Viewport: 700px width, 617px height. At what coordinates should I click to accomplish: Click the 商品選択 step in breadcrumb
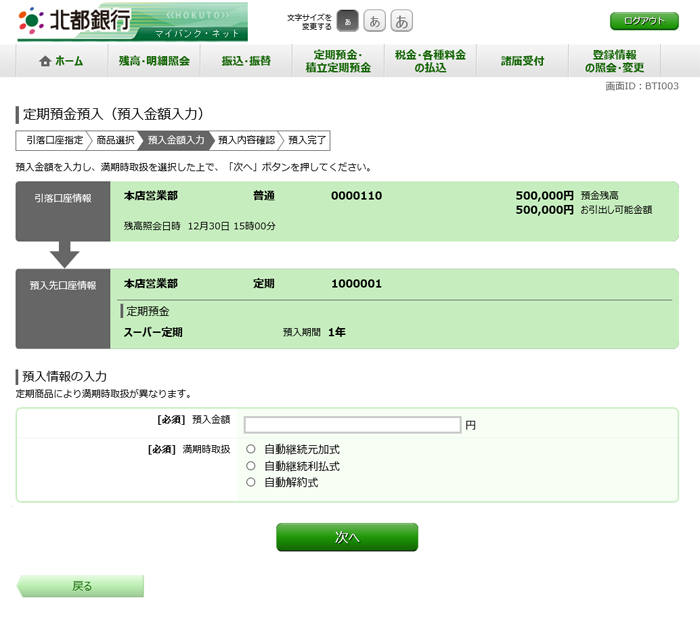pyautogui.click(x=115, y=140)
